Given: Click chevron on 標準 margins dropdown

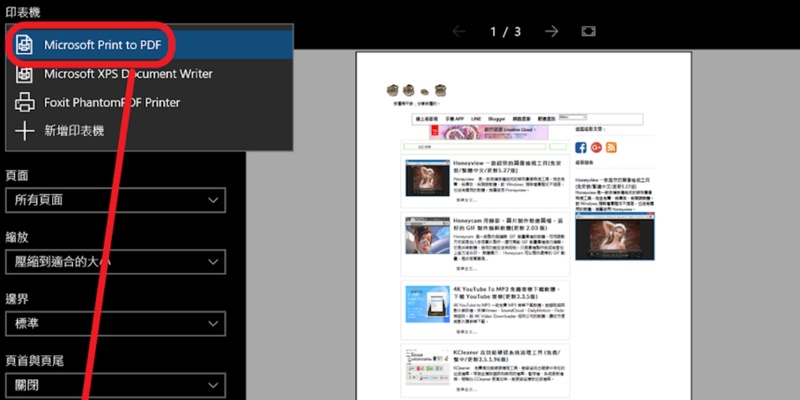Looking at the screenshot, I should (213, 324).
